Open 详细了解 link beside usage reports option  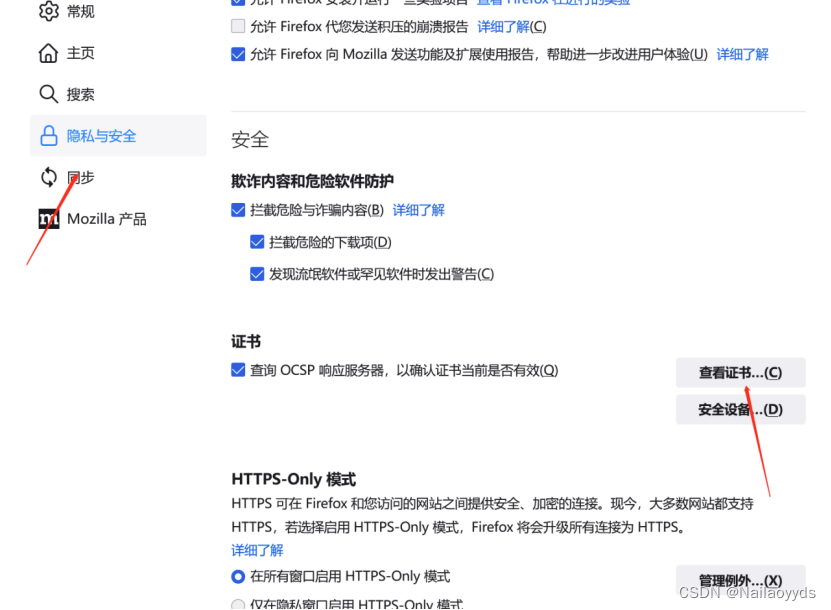point(742,54)
